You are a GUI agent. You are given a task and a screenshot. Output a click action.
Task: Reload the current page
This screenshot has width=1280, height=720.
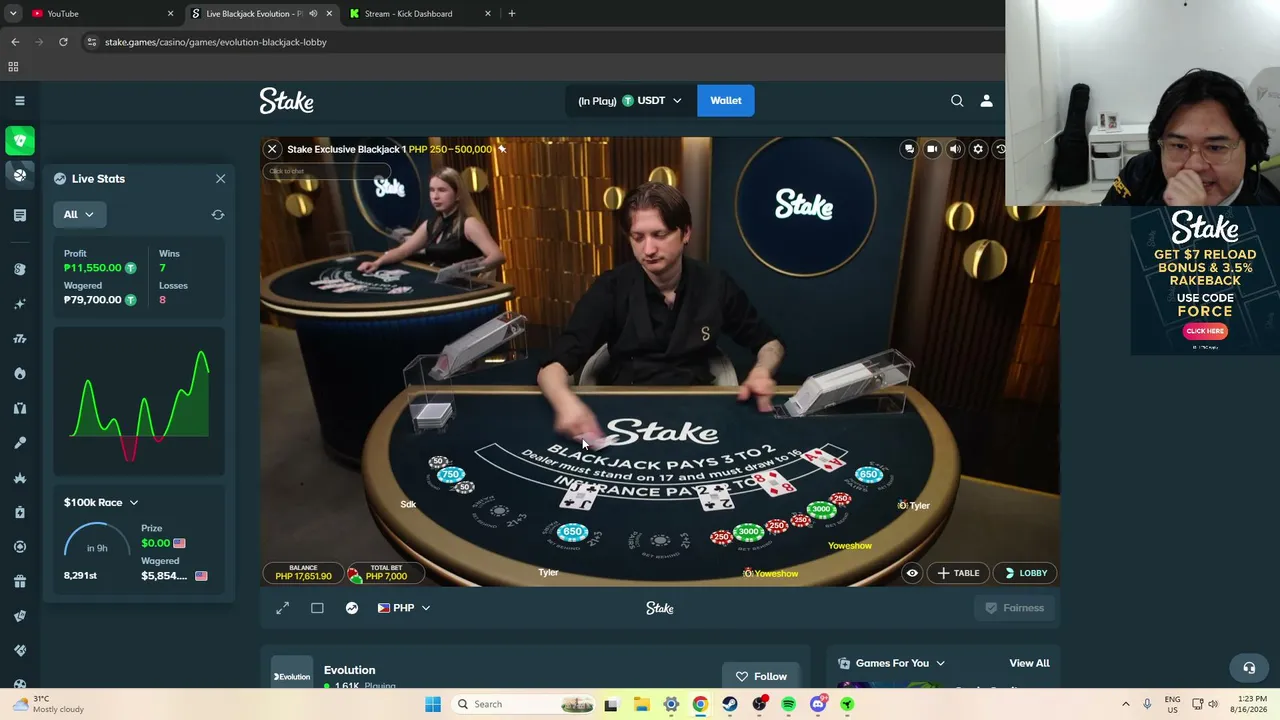63,42
